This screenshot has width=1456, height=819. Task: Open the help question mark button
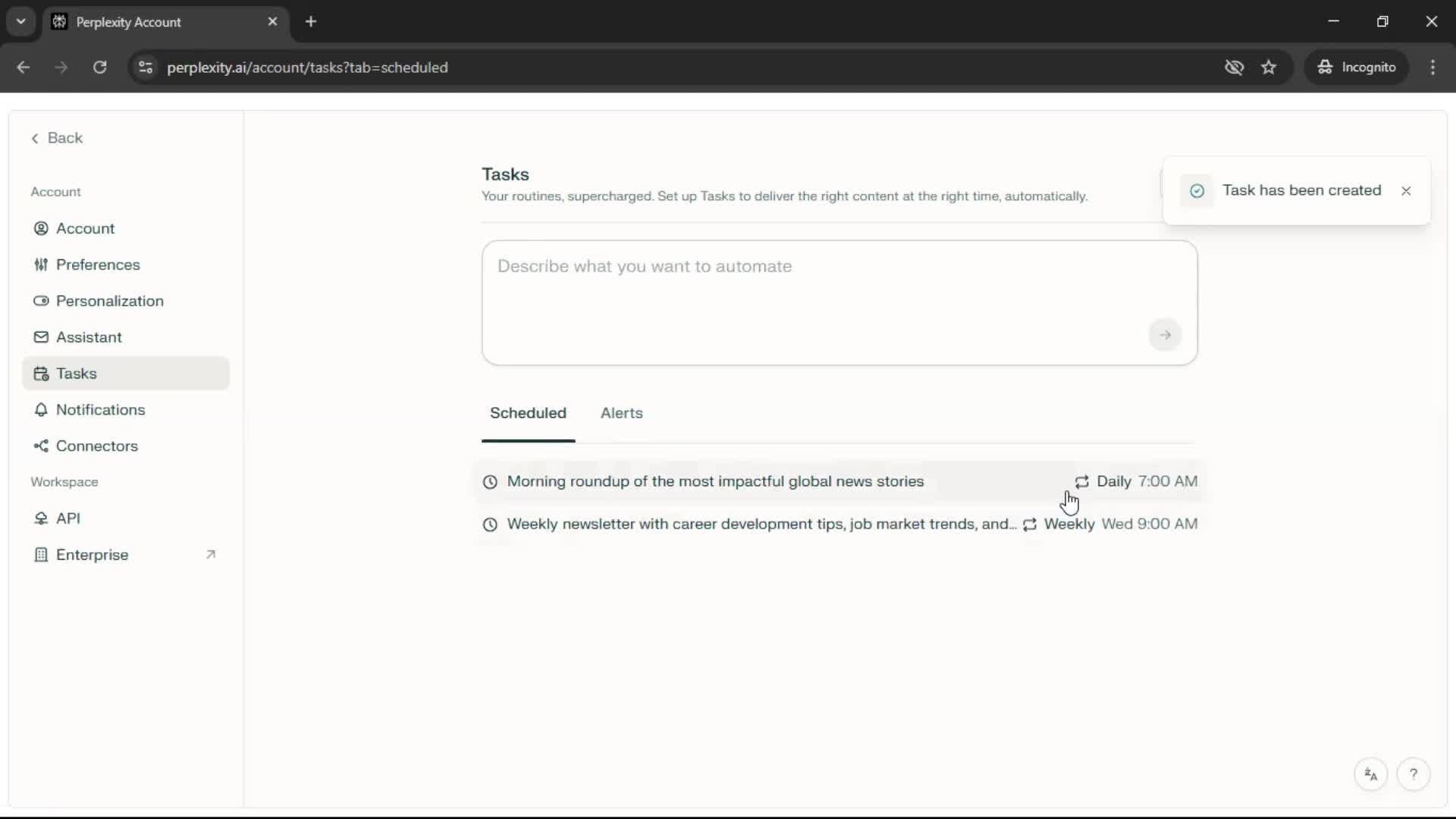[x=1413, y=774]
